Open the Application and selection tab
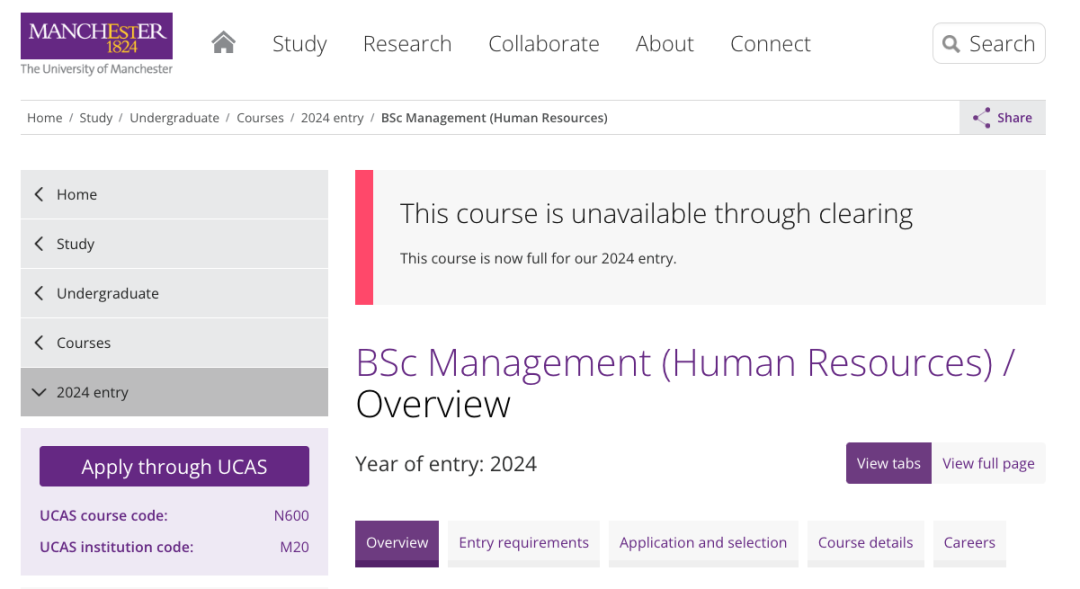1080x589 pixels. (703, 543)
